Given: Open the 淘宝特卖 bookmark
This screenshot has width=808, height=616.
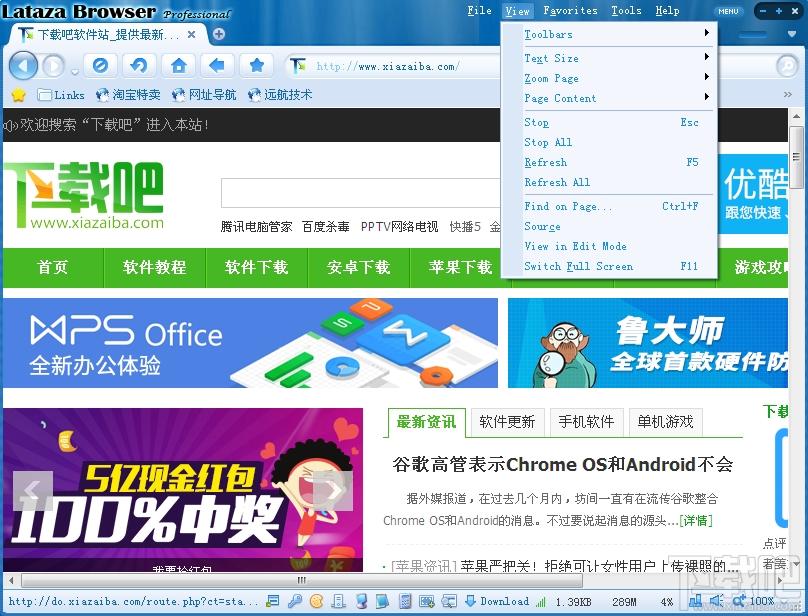Looking at the screenshot, I should [x=128, y=95].
